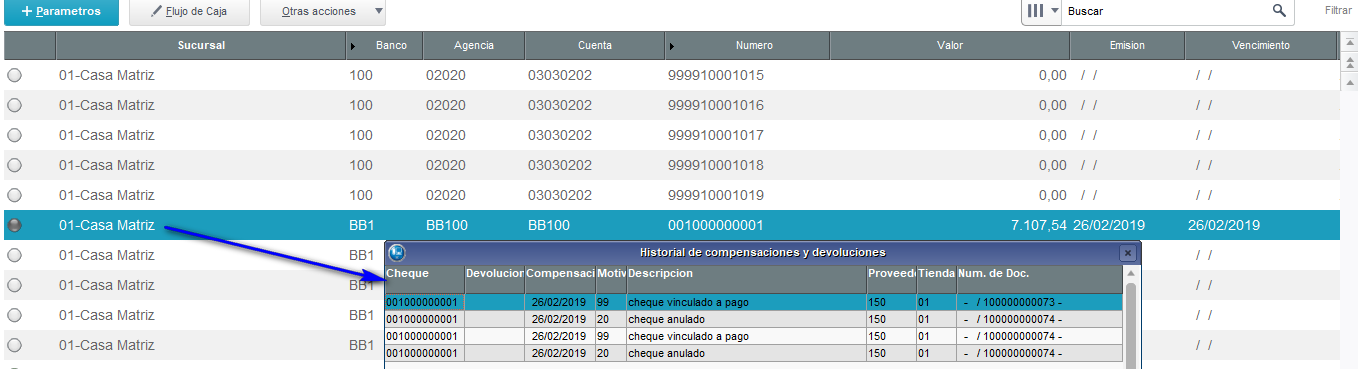Sort by the Sucursal column header
The width and height of the screenshot is (1358, 369).
point(201,46)
